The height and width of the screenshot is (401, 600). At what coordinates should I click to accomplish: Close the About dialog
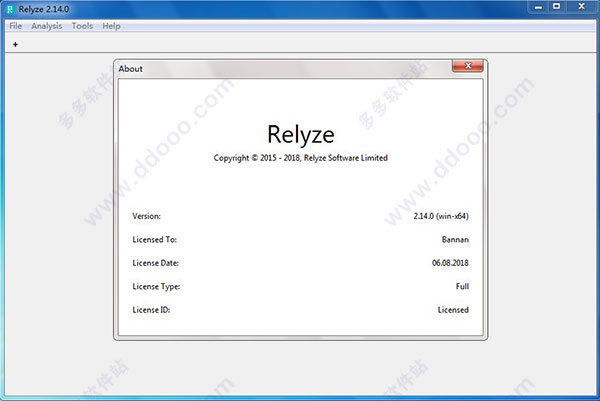(x=468, y=66)
